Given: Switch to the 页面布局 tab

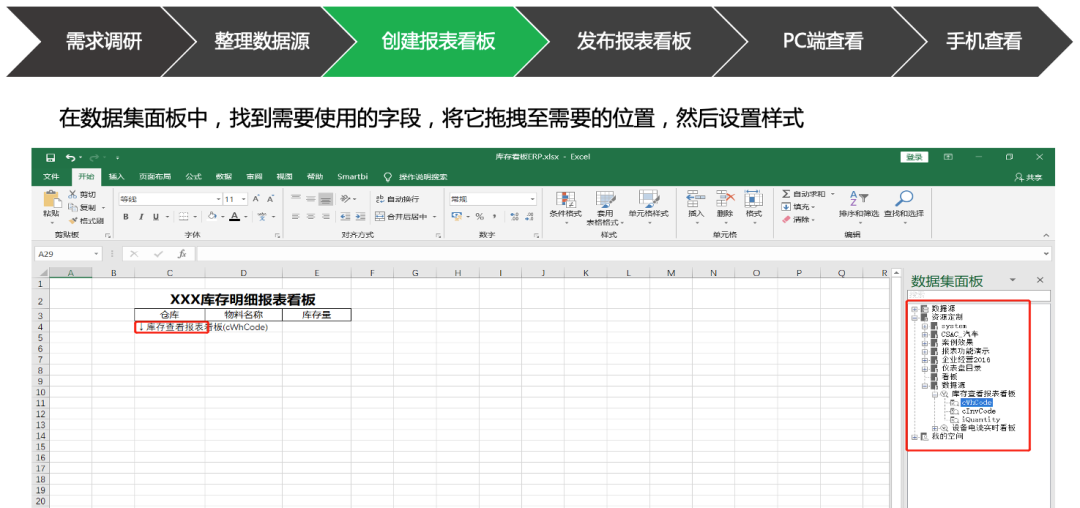Looking at the screenshot, I should tap(155, 177).
